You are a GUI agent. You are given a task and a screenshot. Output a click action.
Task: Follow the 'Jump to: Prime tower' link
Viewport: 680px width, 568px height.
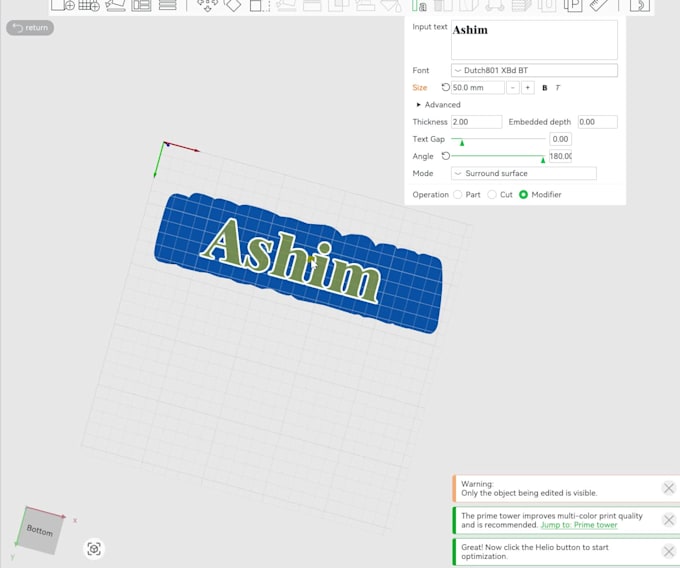579,525
